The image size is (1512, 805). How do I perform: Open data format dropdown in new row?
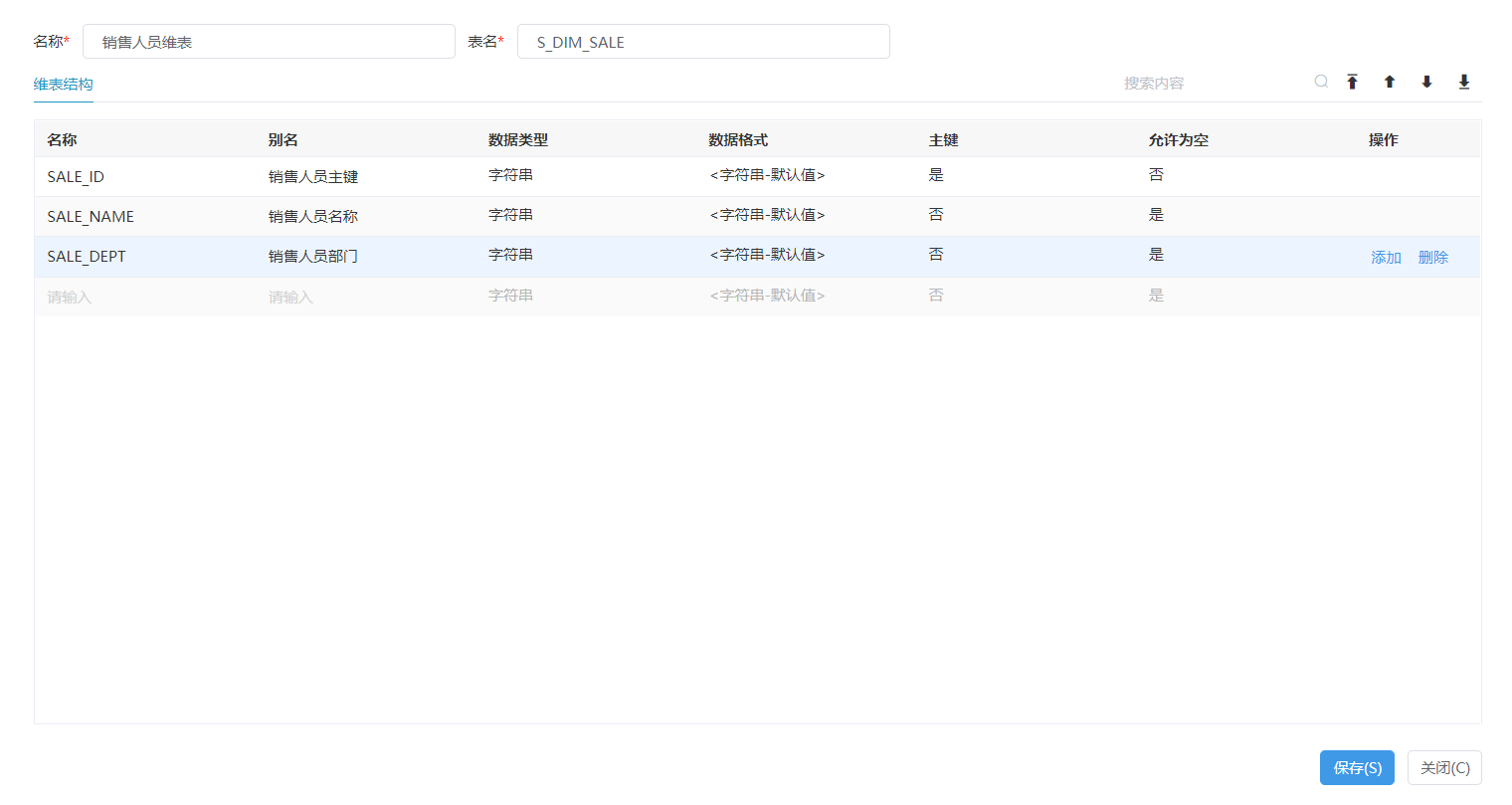click(767, 296)
